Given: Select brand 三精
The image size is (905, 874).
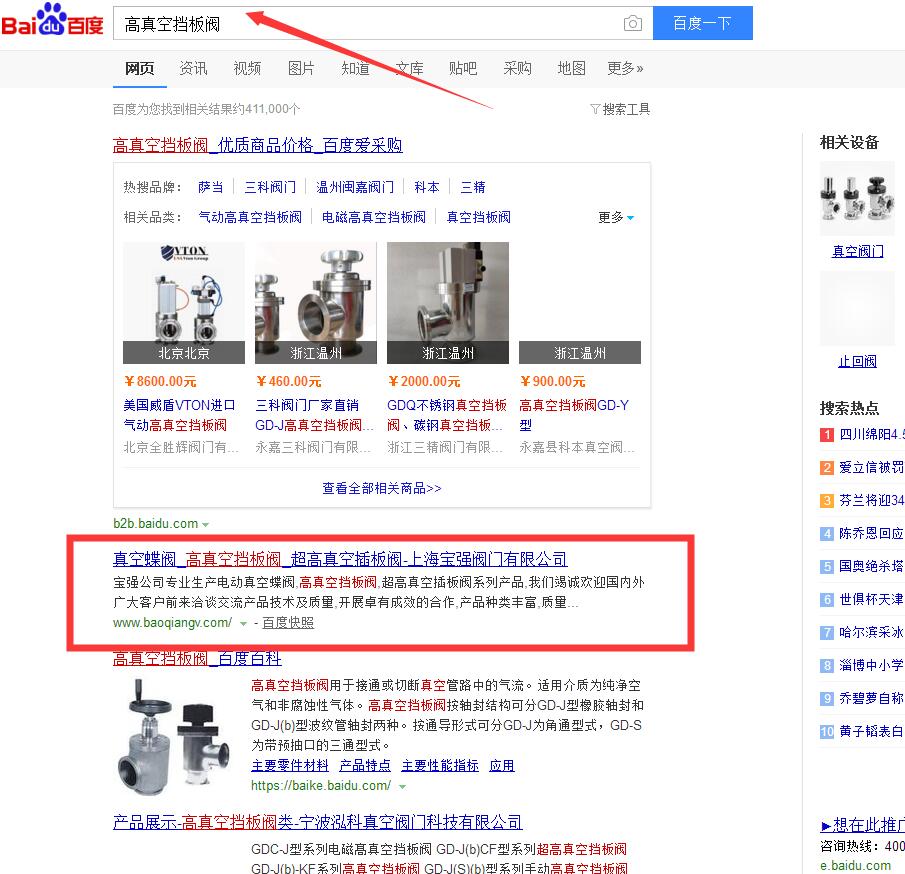Looking at the screenshot, I should click(x=473, y=187).
